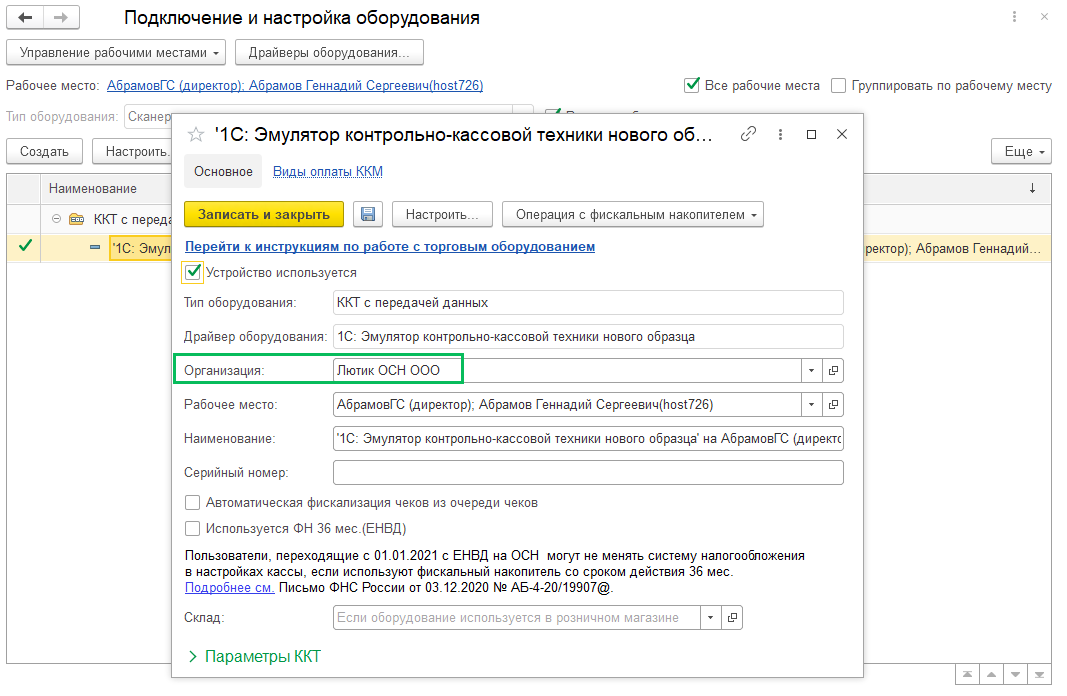Enable Автоматическая фискализация чеков checkbox
1067x696 pixels.
(x=193, y=503)
